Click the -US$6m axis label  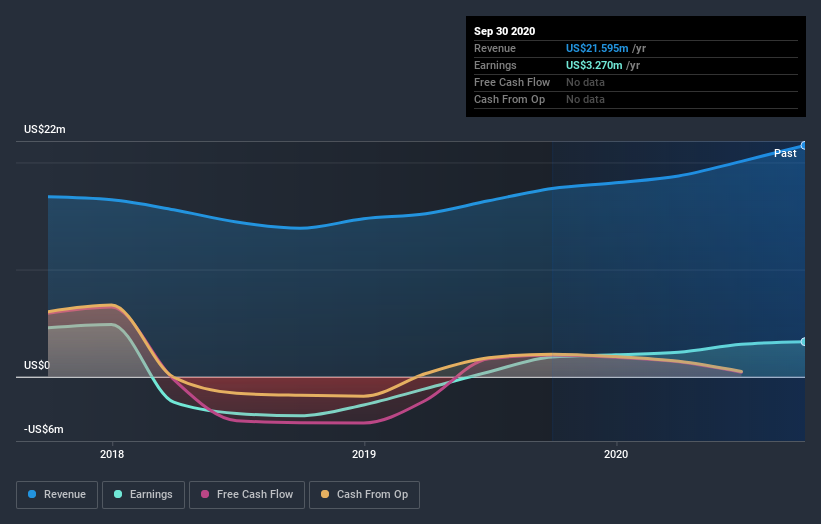pyautogui.click(x=43, y=429)
